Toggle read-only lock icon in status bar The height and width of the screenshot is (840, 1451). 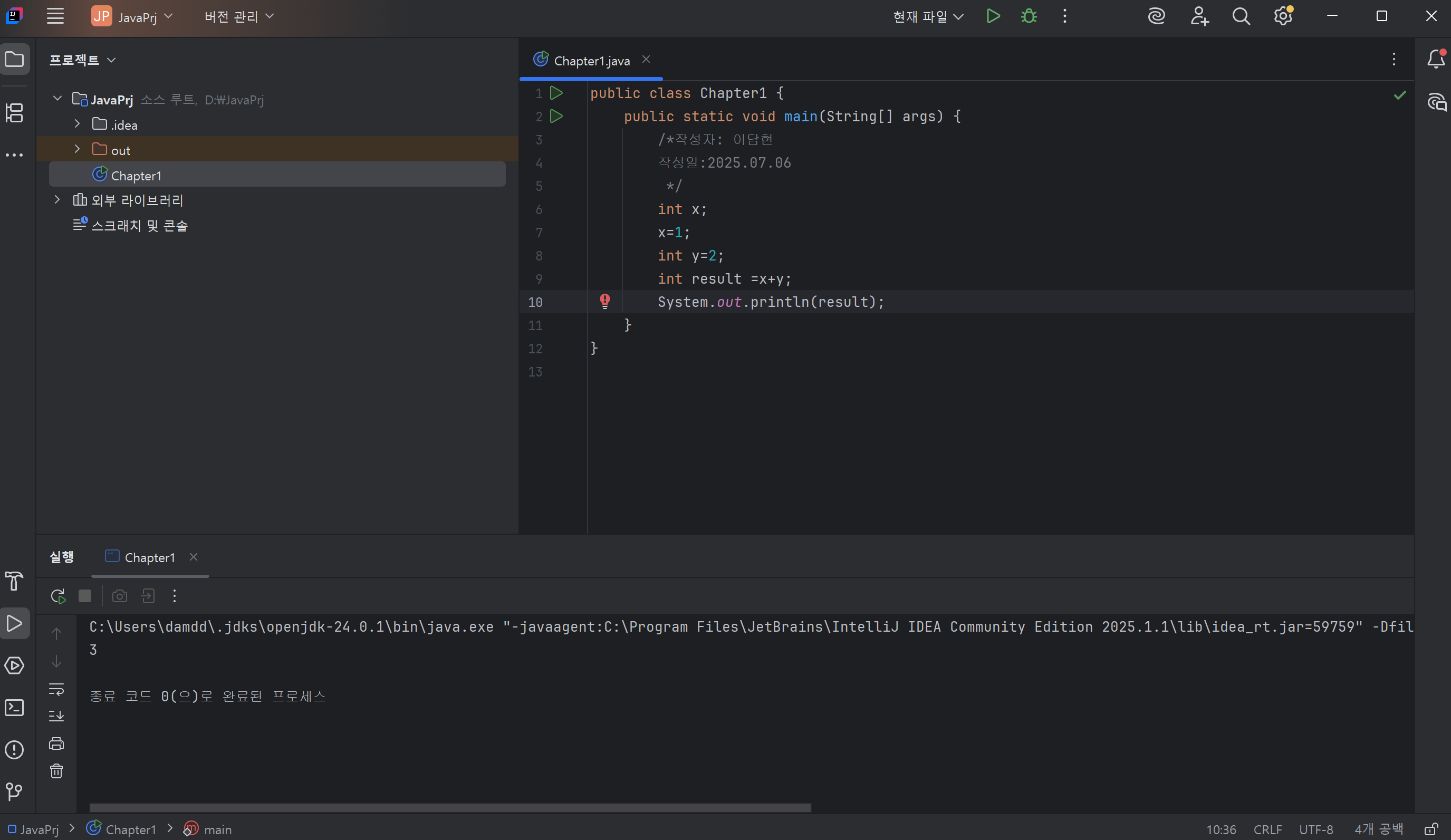(x=1431, y=829)
